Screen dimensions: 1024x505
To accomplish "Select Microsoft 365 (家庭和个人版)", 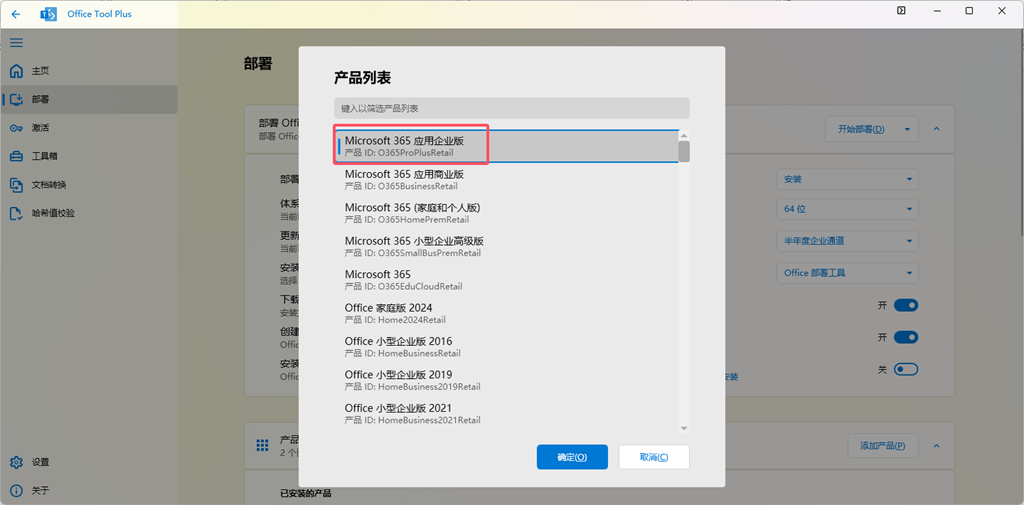I will point(507,213).
